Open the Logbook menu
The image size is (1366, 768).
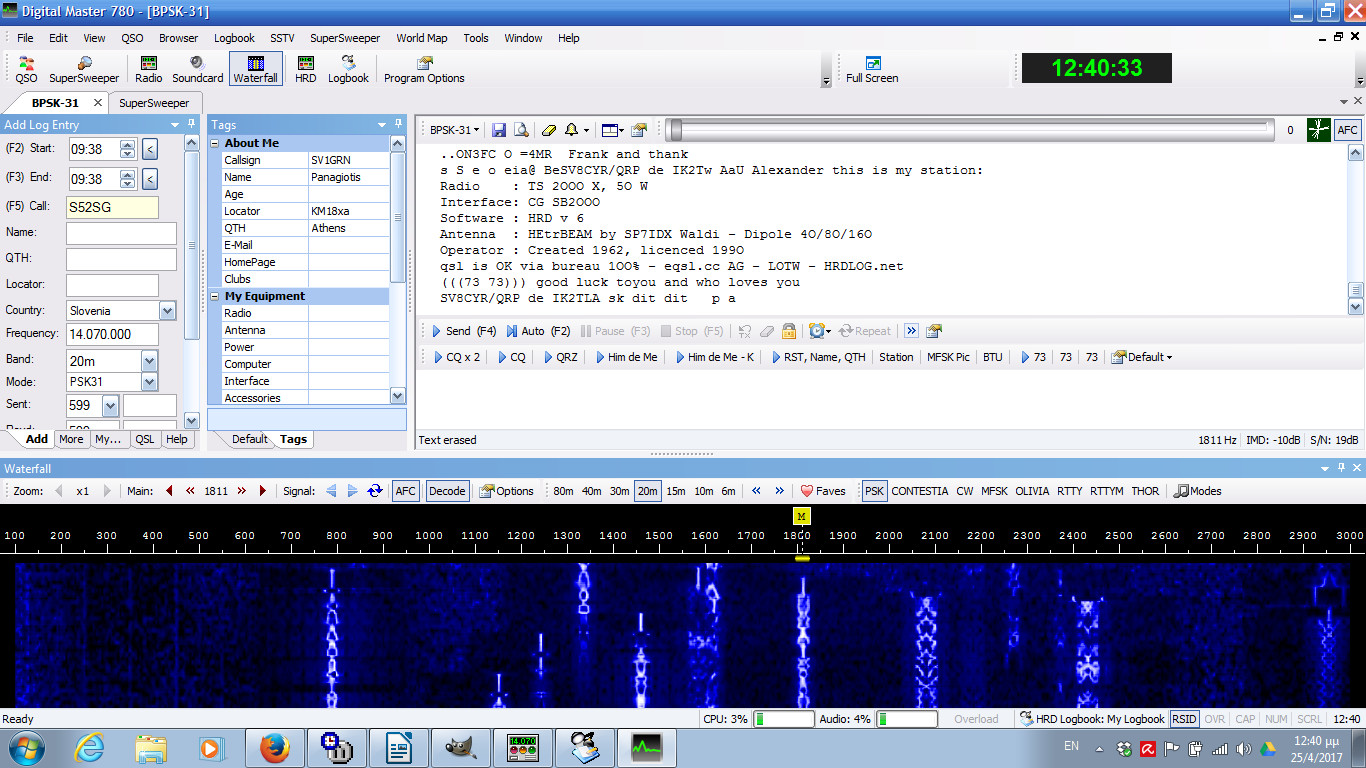pos(234,38)
